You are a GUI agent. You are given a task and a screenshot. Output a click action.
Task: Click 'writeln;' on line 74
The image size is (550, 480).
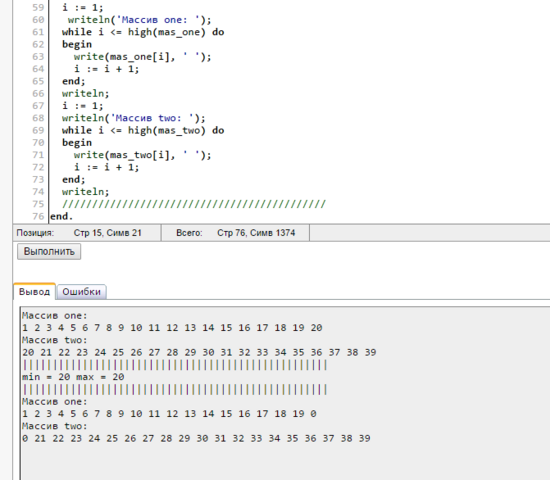(x=86, y=192)
